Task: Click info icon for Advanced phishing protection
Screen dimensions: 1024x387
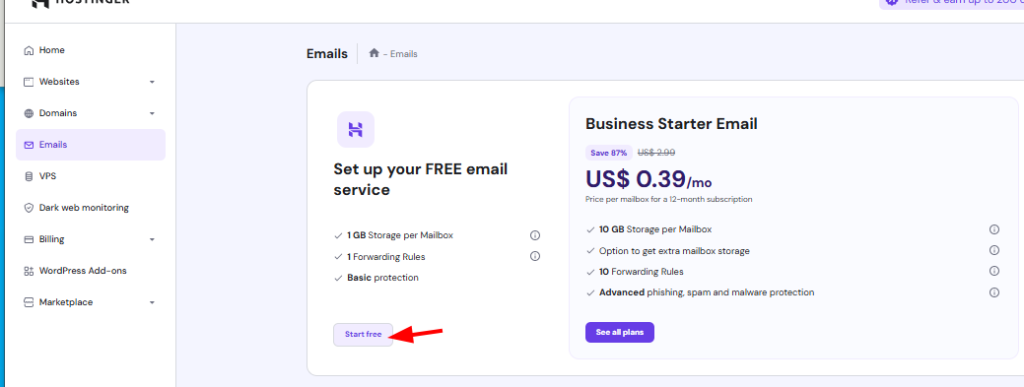Action: pos(994,292)
